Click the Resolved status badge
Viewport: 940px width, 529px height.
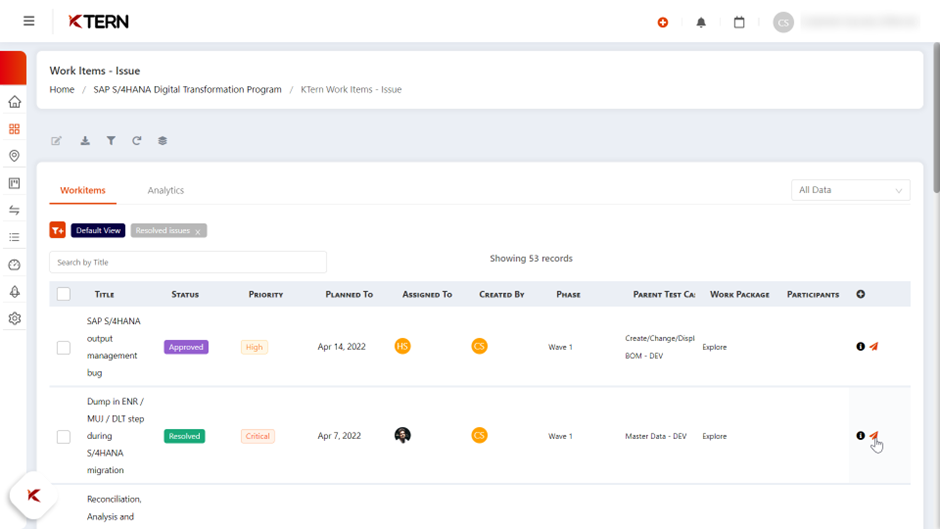184,436
